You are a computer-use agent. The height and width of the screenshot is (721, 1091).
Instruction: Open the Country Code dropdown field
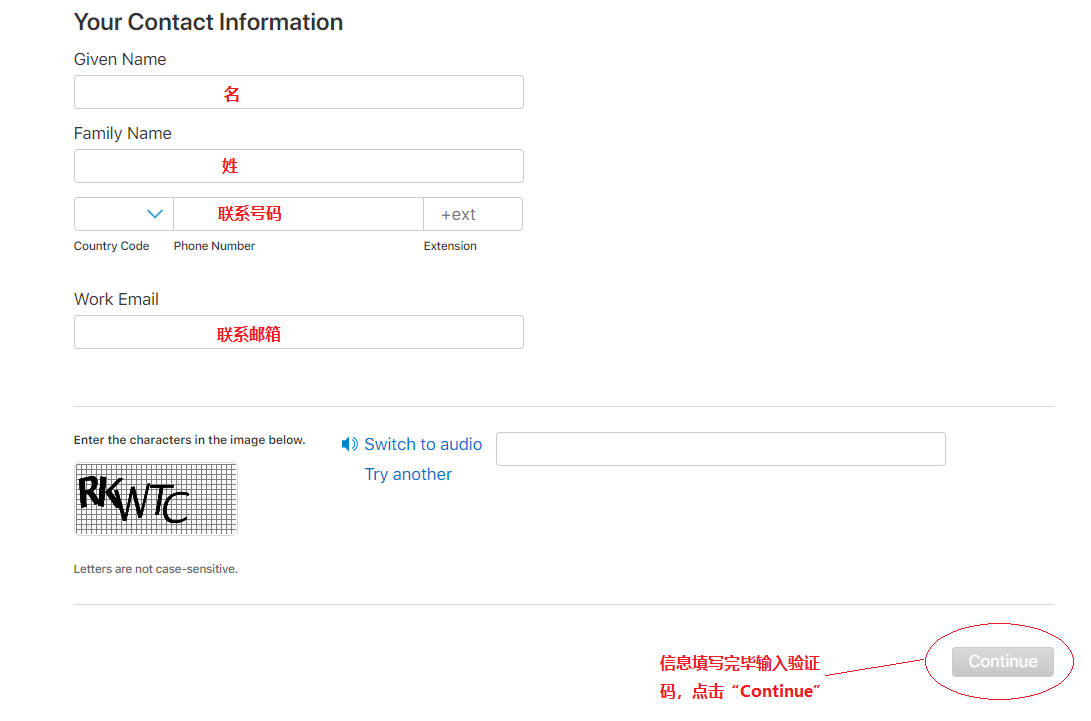point(123,214)
